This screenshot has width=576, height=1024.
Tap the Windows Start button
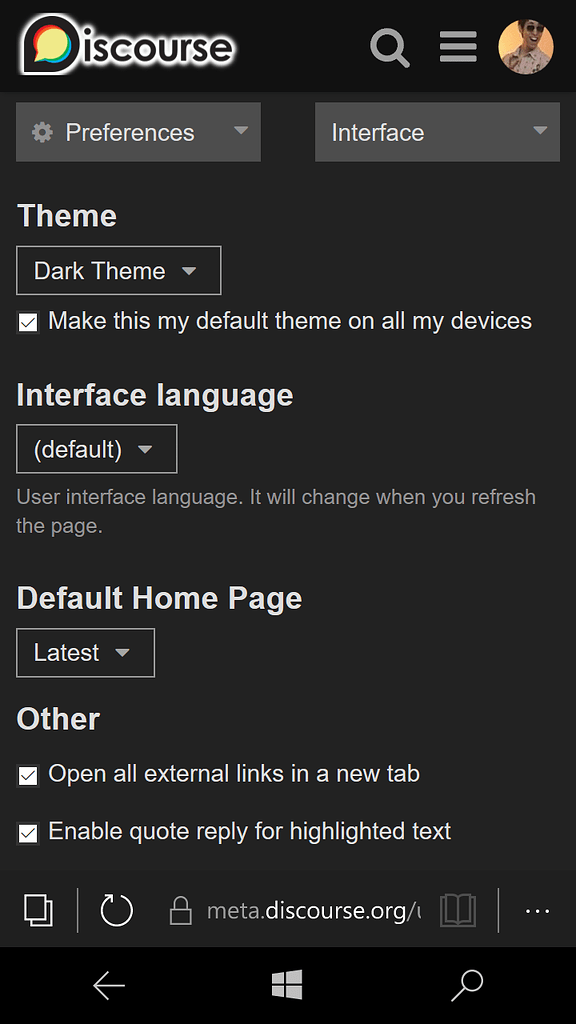point(287,985)
